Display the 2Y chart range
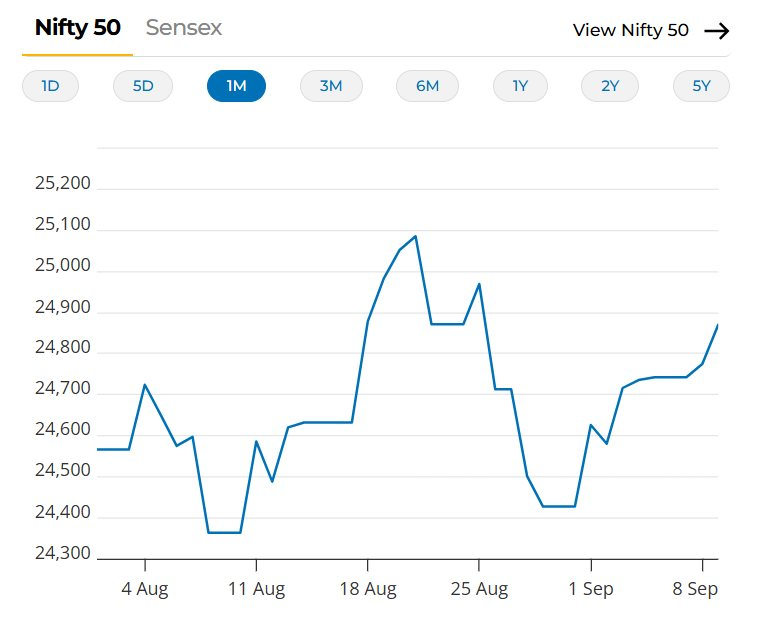 (610, 86)
